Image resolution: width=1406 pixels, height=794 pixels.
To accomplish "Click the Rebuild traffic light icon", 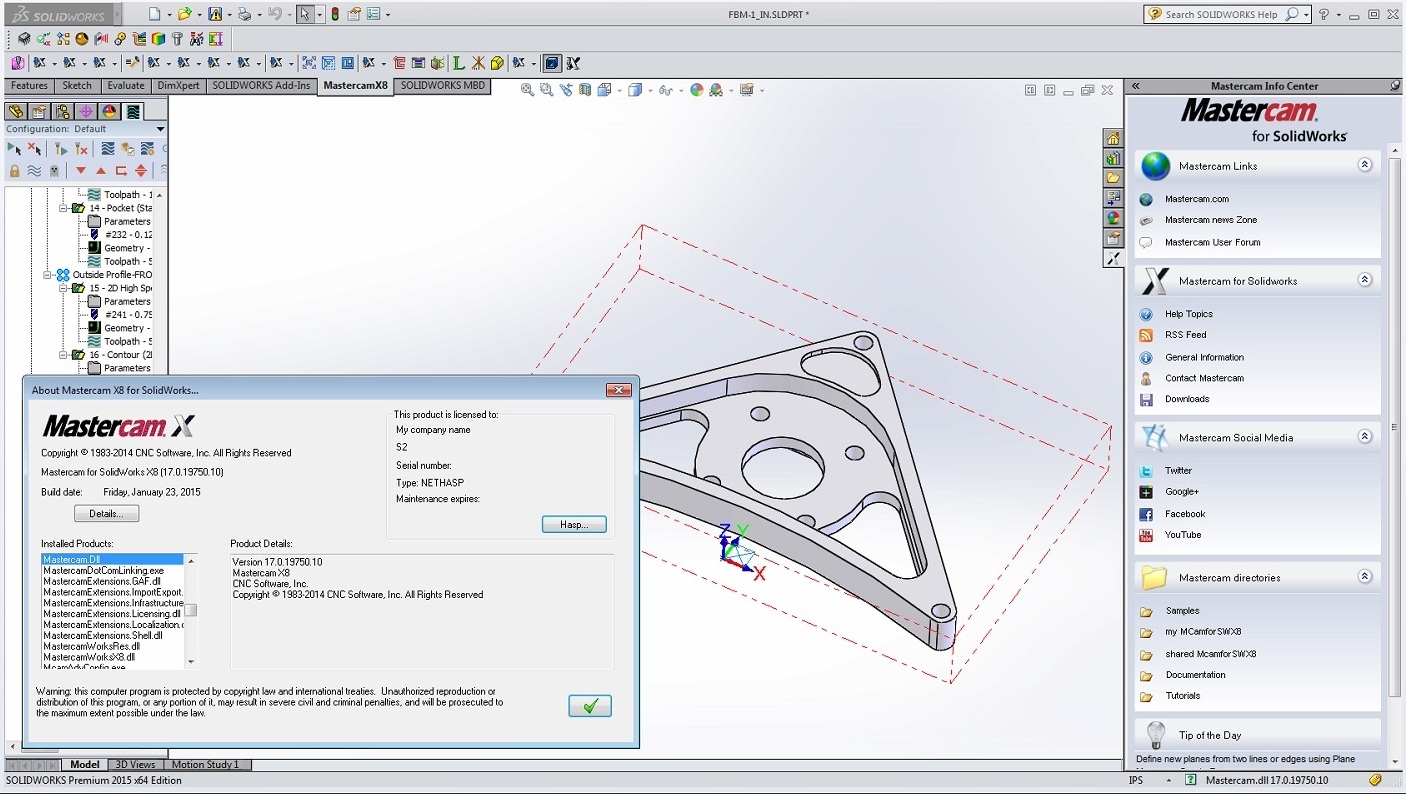I will coord(335,14).
